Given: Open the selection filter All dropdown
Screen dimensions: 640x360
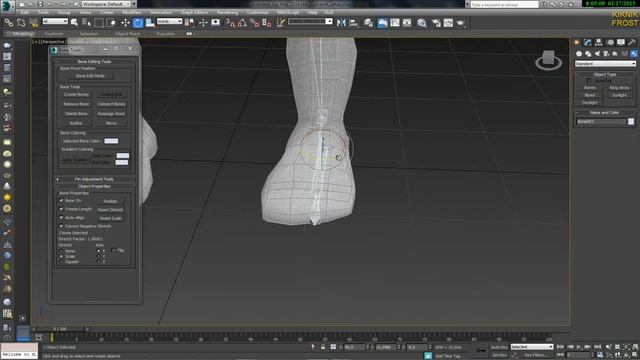Looking at the screenshot, I should (x=55, y=21).
